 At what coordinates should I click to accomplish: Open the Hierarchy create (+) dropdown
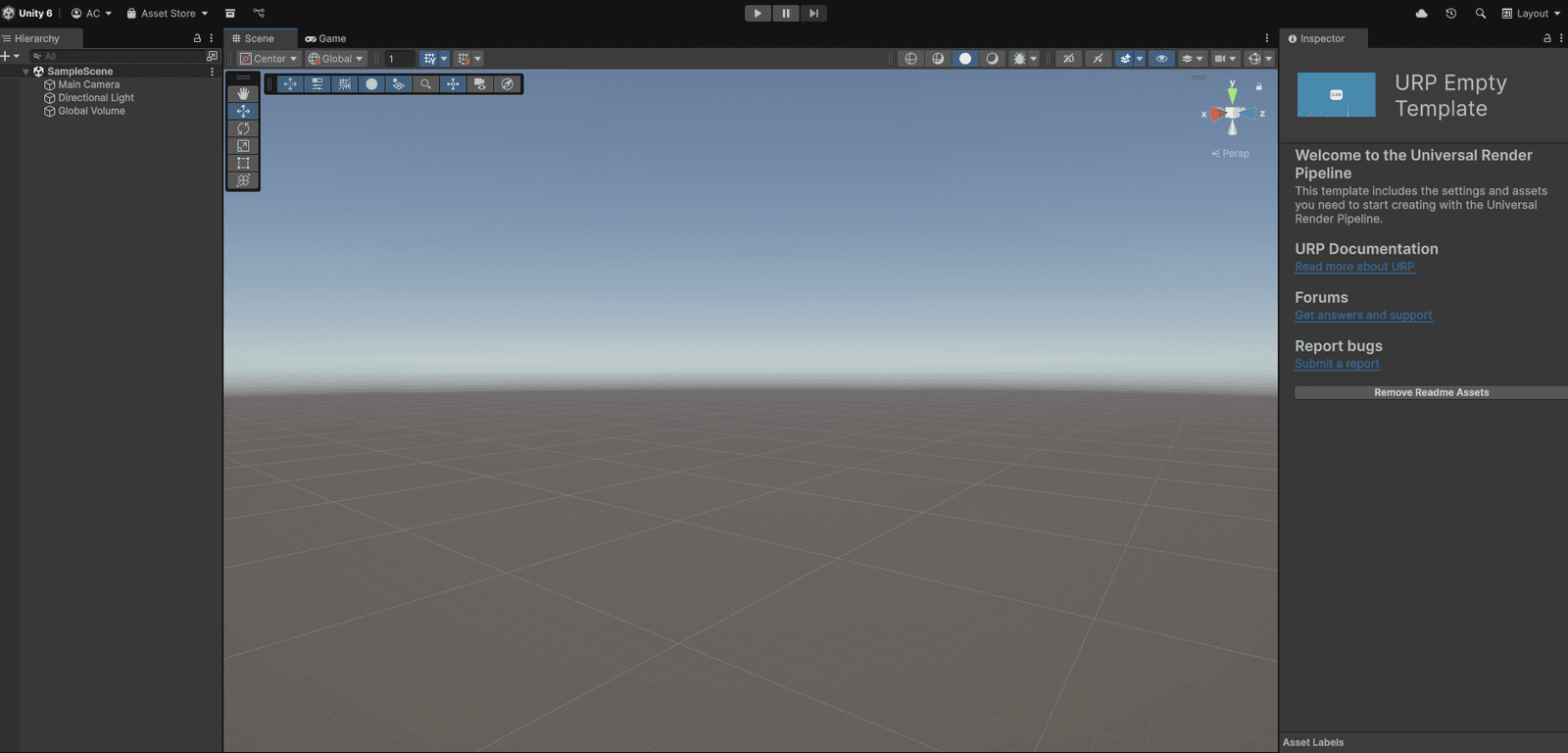point(10,57)
